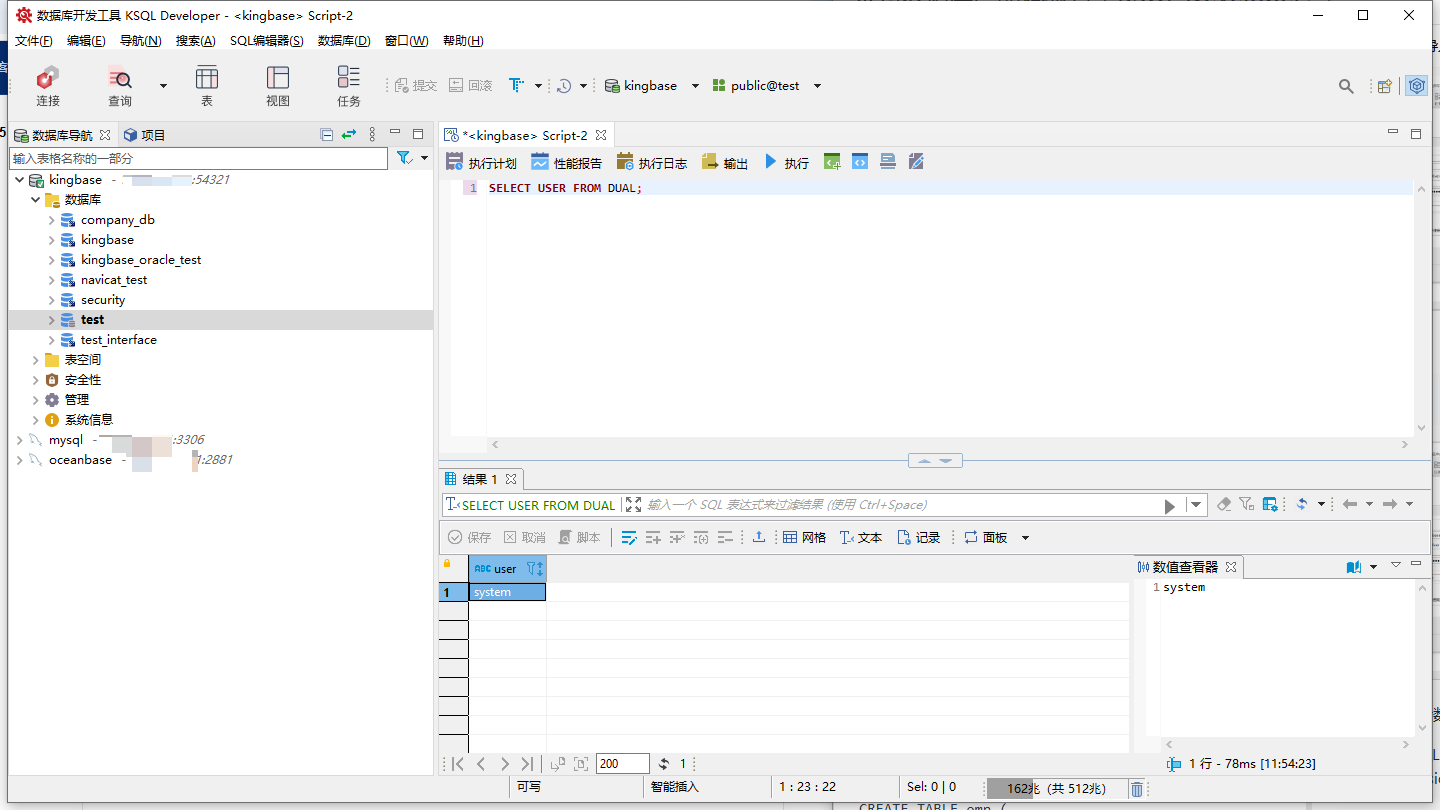Toggle the 面板 (Panels) button
The height and width of the screenshot is (810, 1440).
click(x=986, y=538)
